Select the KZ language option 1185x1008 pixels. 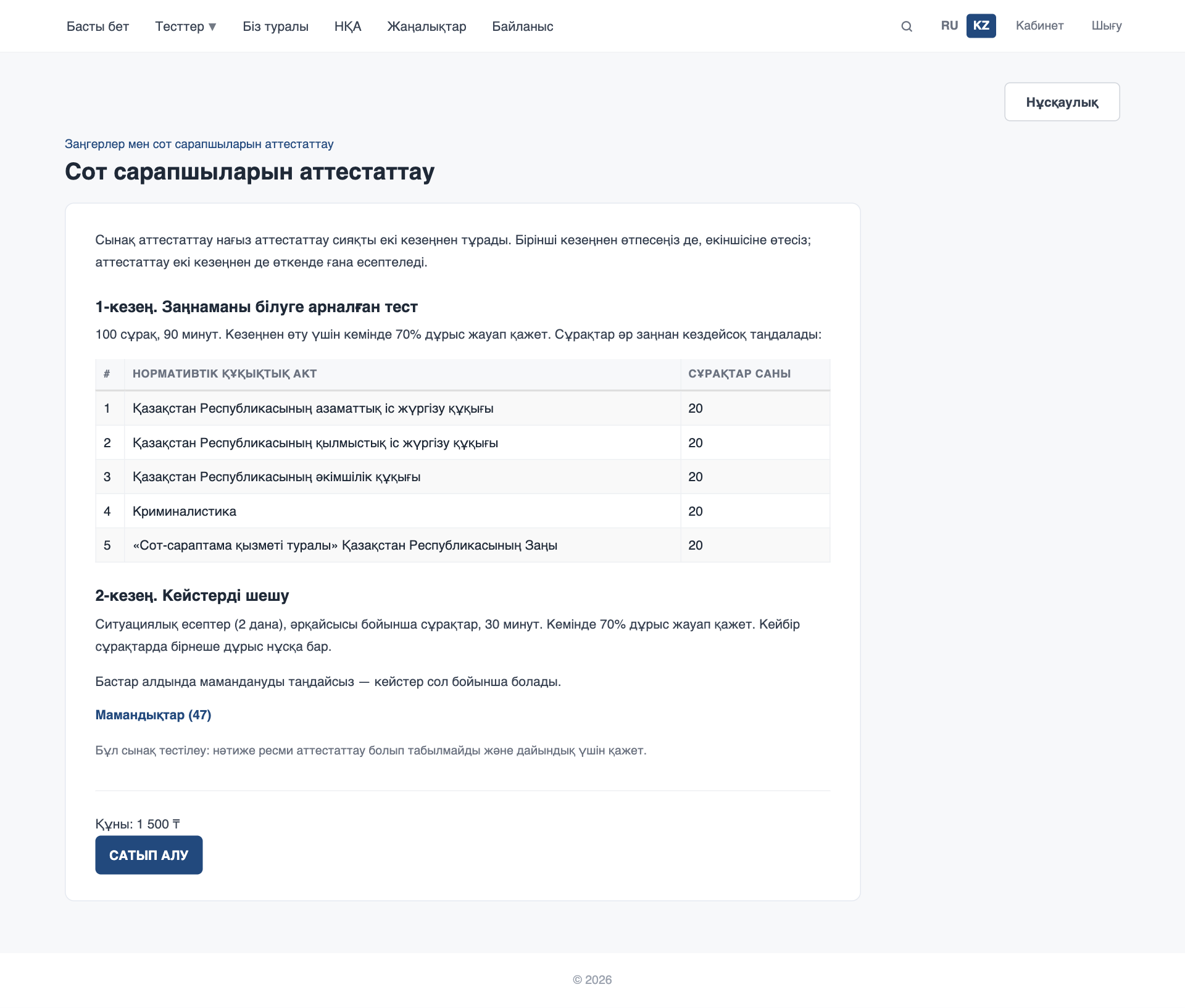point(981,25)
